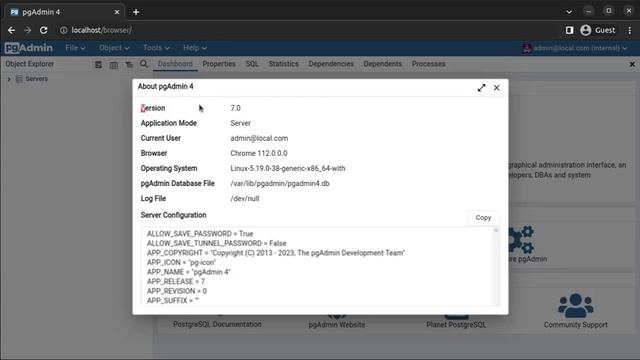Viewport: 640px width, 360px height.
Task: Click the Filtered Rows icon
Action: (x=129, y=64)
